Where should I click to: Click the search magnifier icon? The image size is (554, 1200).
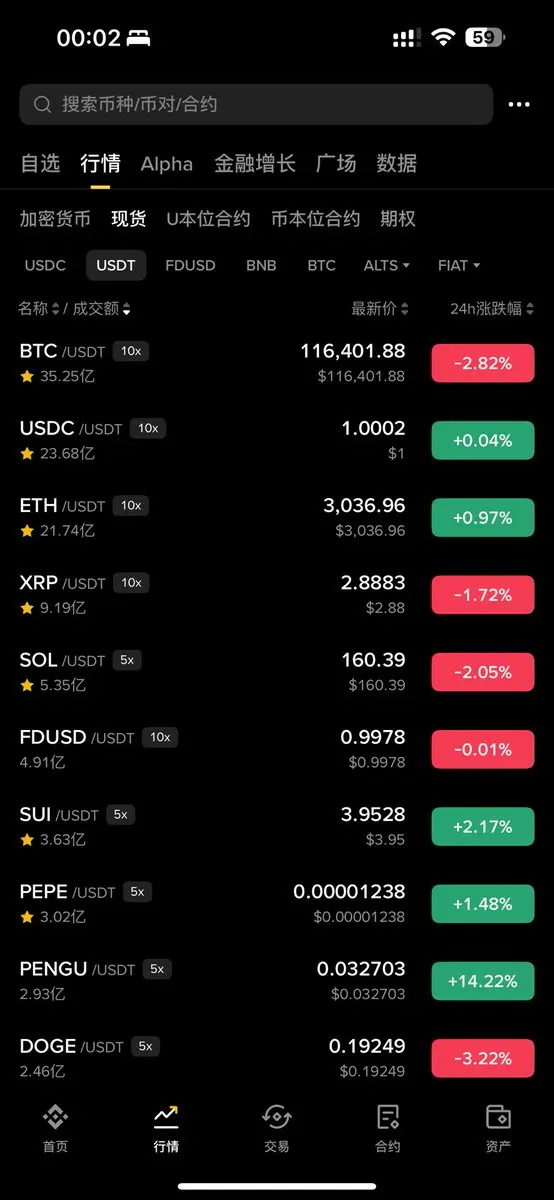(42, 104)
